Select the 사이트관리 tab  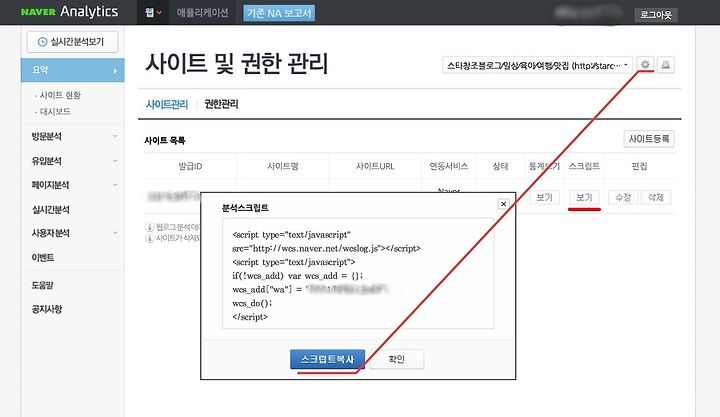pyautogui.click(x=167, y=104)
